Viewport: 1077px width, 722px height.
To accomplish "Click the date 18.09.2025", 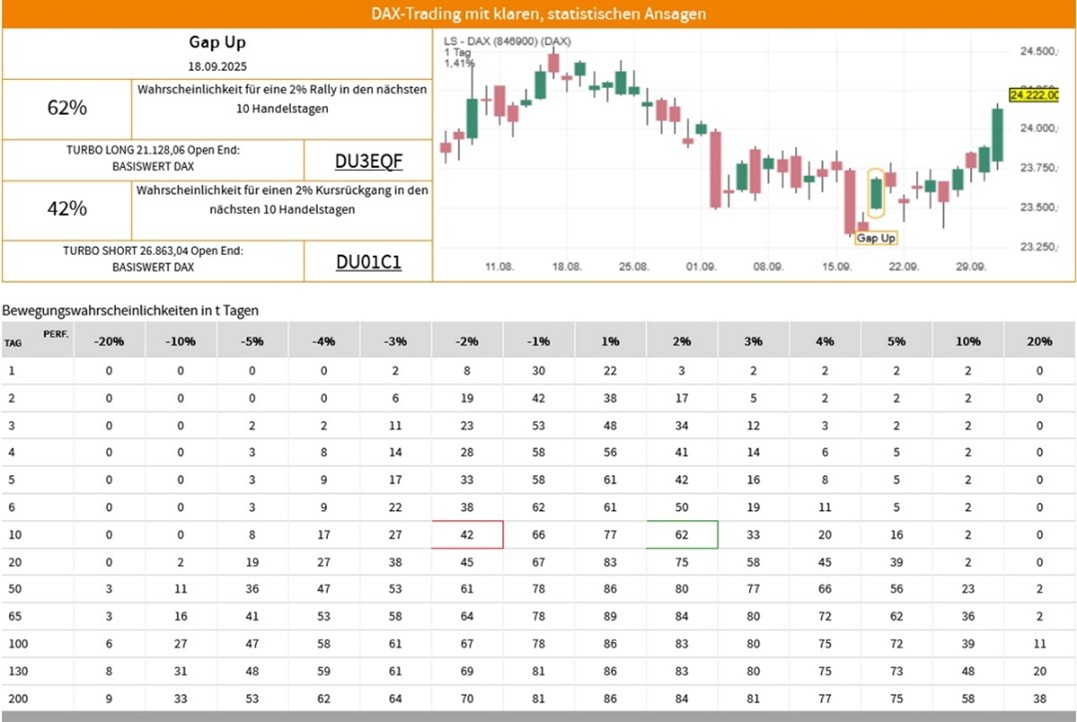I will 217,65.
